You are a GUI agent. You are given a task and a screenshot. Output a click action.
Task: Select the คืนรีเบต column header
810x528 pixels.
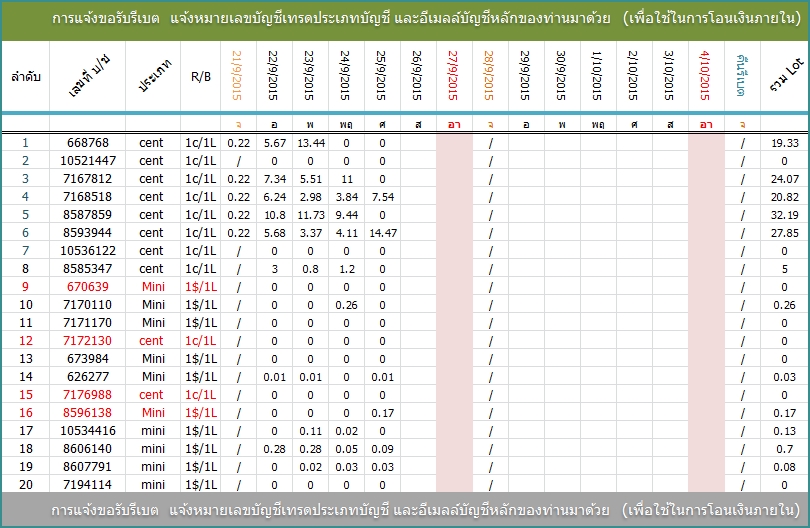[x=742, y=76]
